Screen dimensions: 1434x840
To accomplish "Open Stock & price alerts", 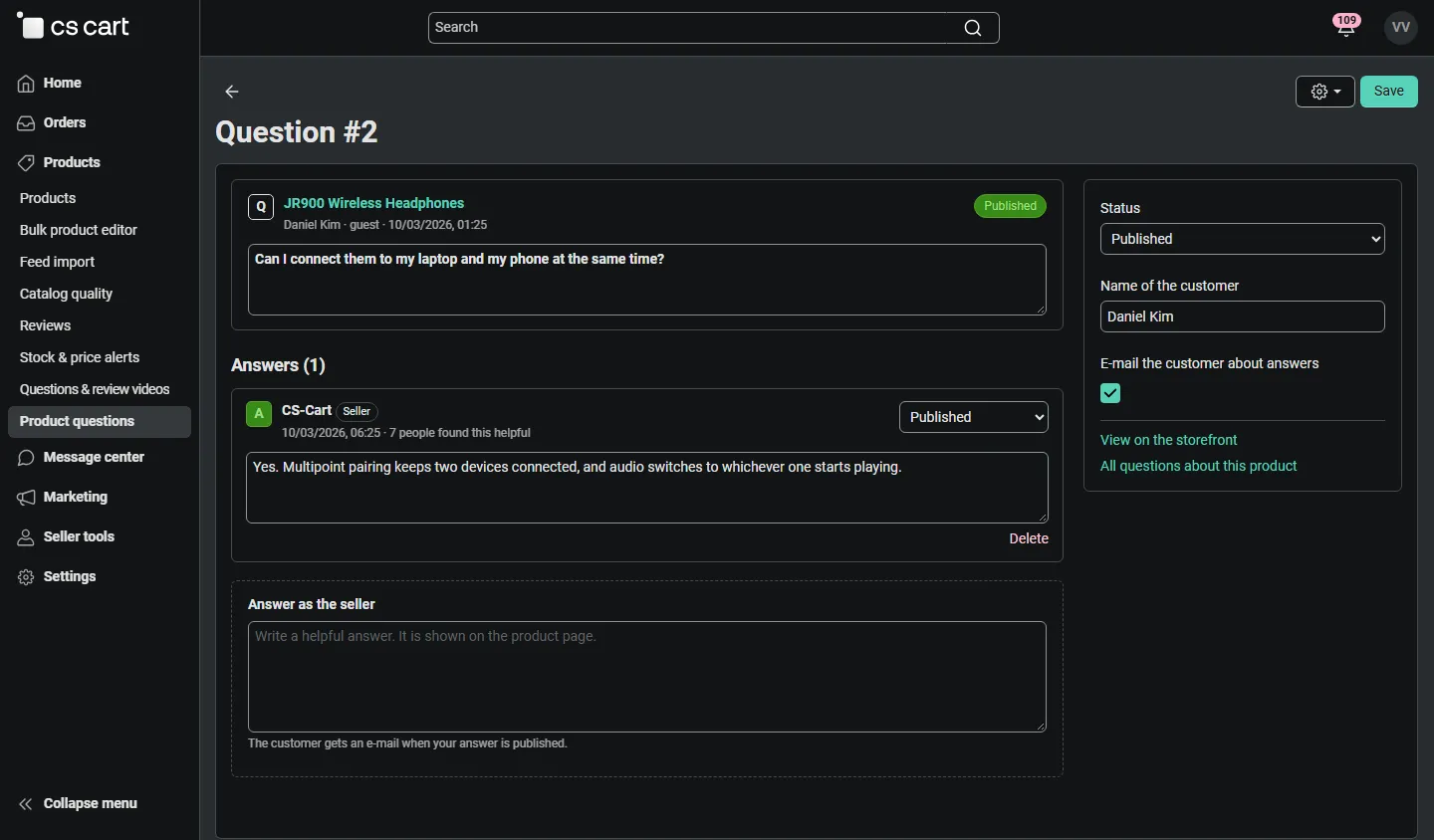I will pyautogui.click(x=80, y=357).
